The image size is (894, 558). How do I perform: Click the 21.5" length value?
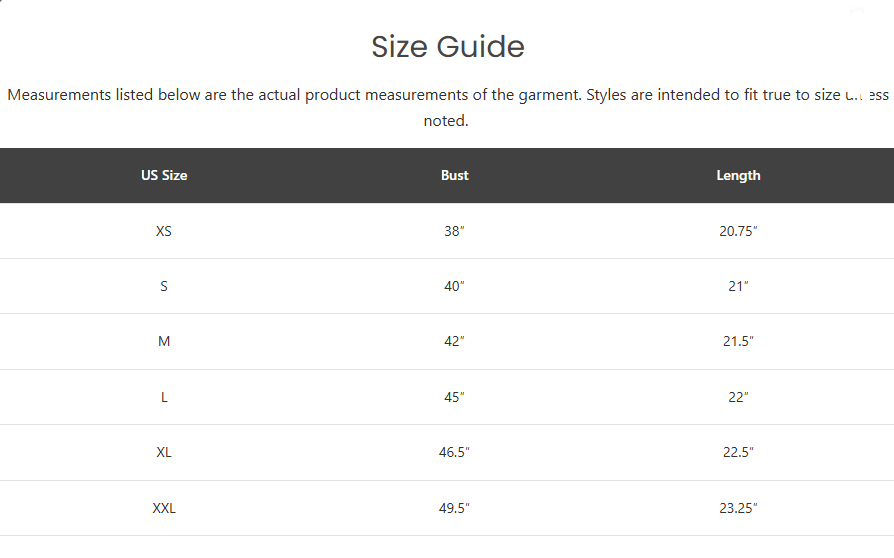pyautogui.click(x=738, y=341)
